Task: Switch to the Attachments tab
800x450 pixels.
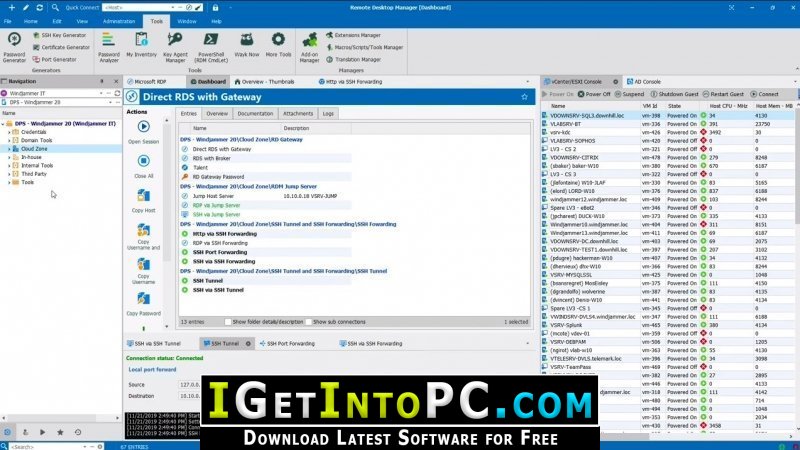Action: point(298,114)
